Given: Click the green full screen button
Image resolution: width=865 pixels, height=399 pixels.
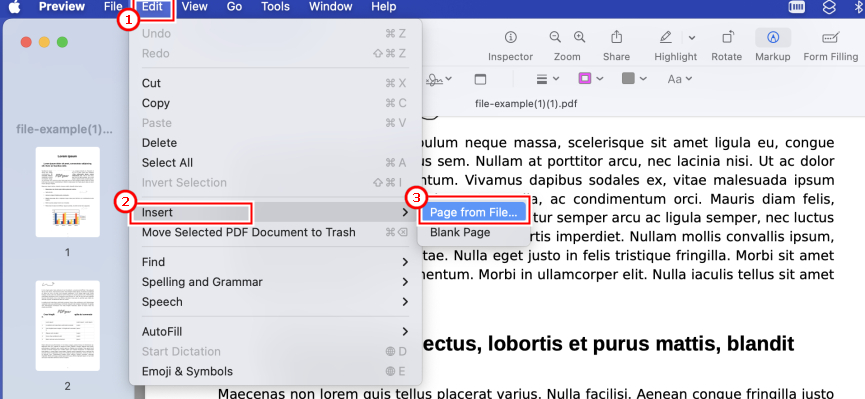Looking at the screenshot, I should 62,42.
